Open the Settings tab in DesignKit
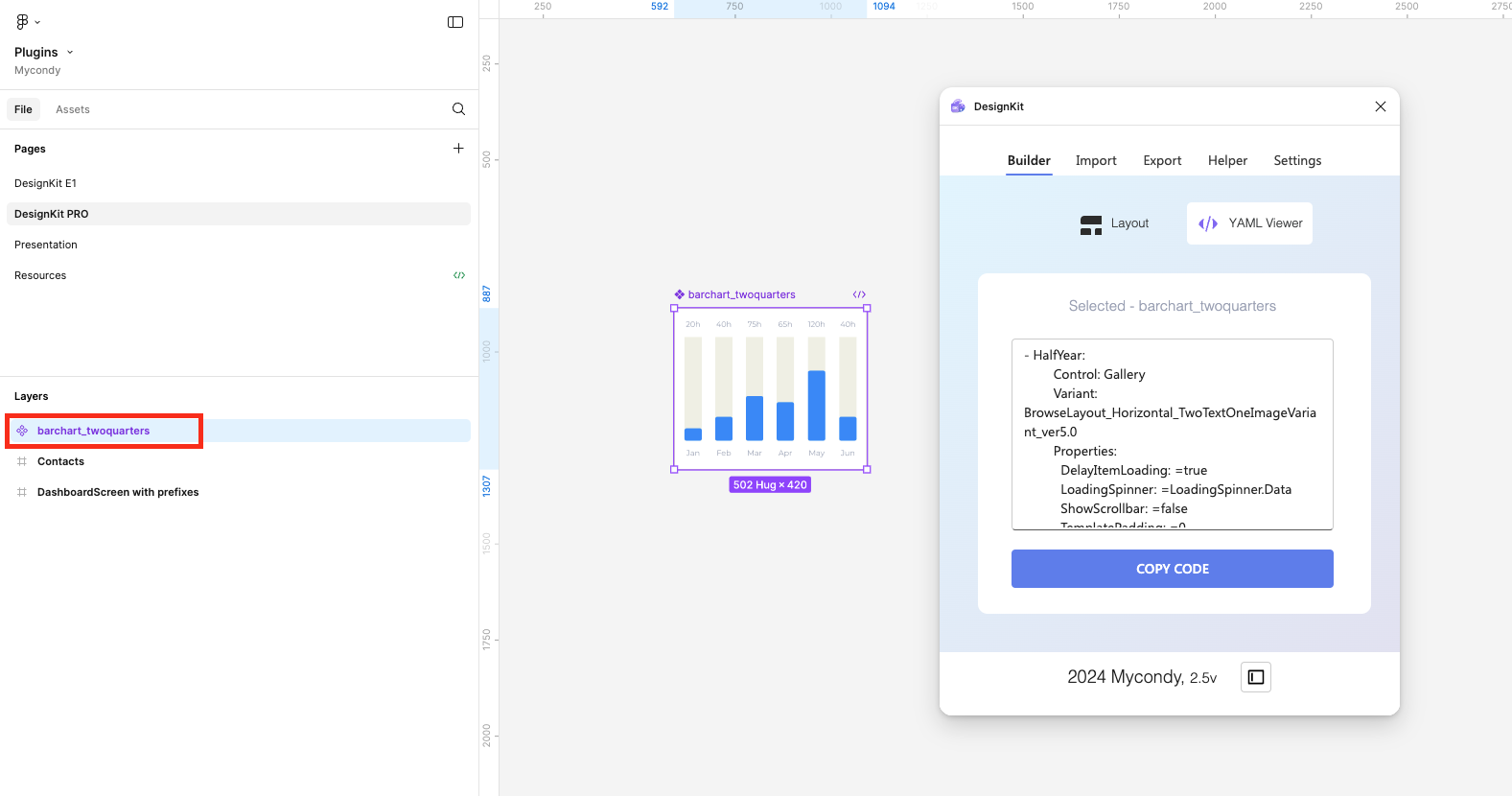This screenshot has height=796, width=1512. tap(1297, 160)
